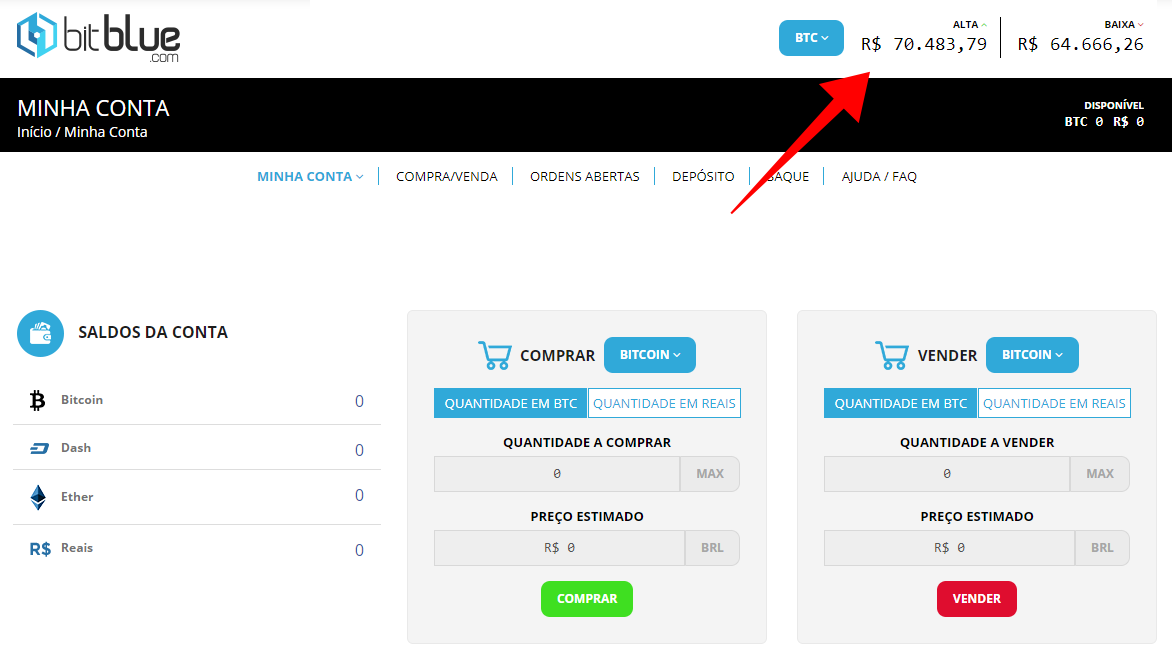The image size is (1172, 667).
Task: Switch sell input to QUANTIDADE EM REAIS
Action: 1053,402
